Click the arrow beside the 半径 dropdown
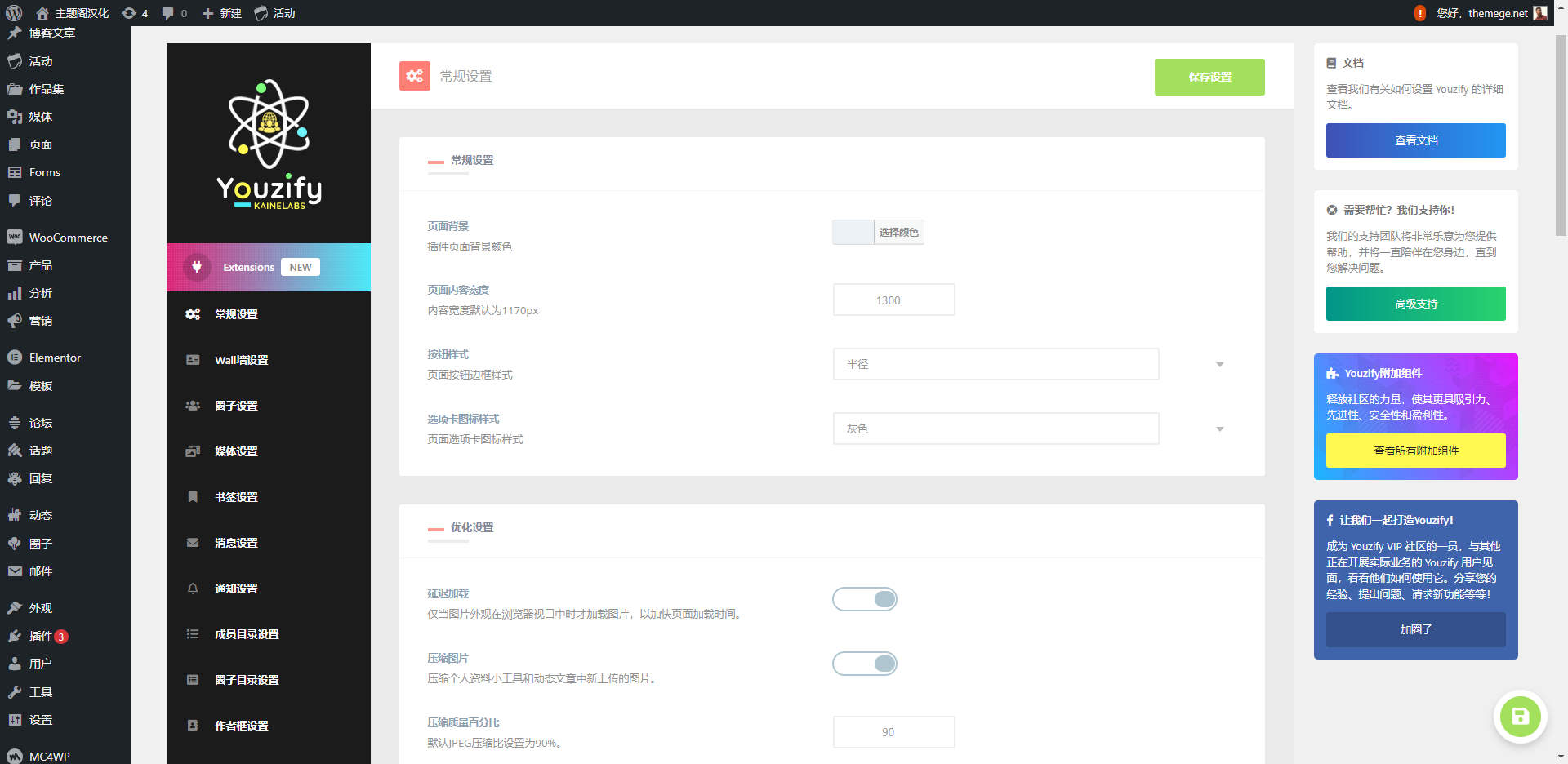 [x=1219, y=365]
